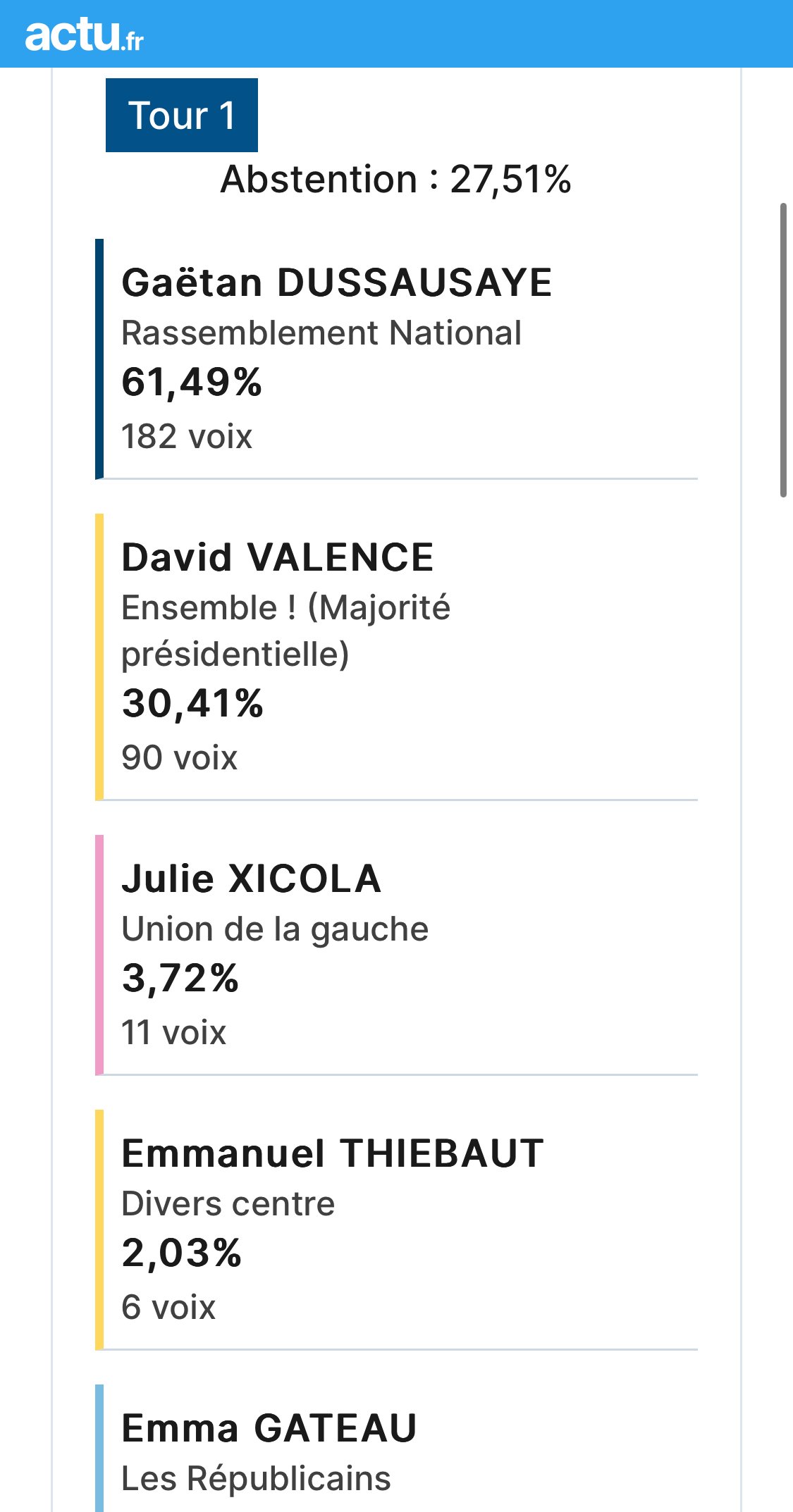
Task: Click the vertical page scrollbar thumb
Action: tap(783, 350)
